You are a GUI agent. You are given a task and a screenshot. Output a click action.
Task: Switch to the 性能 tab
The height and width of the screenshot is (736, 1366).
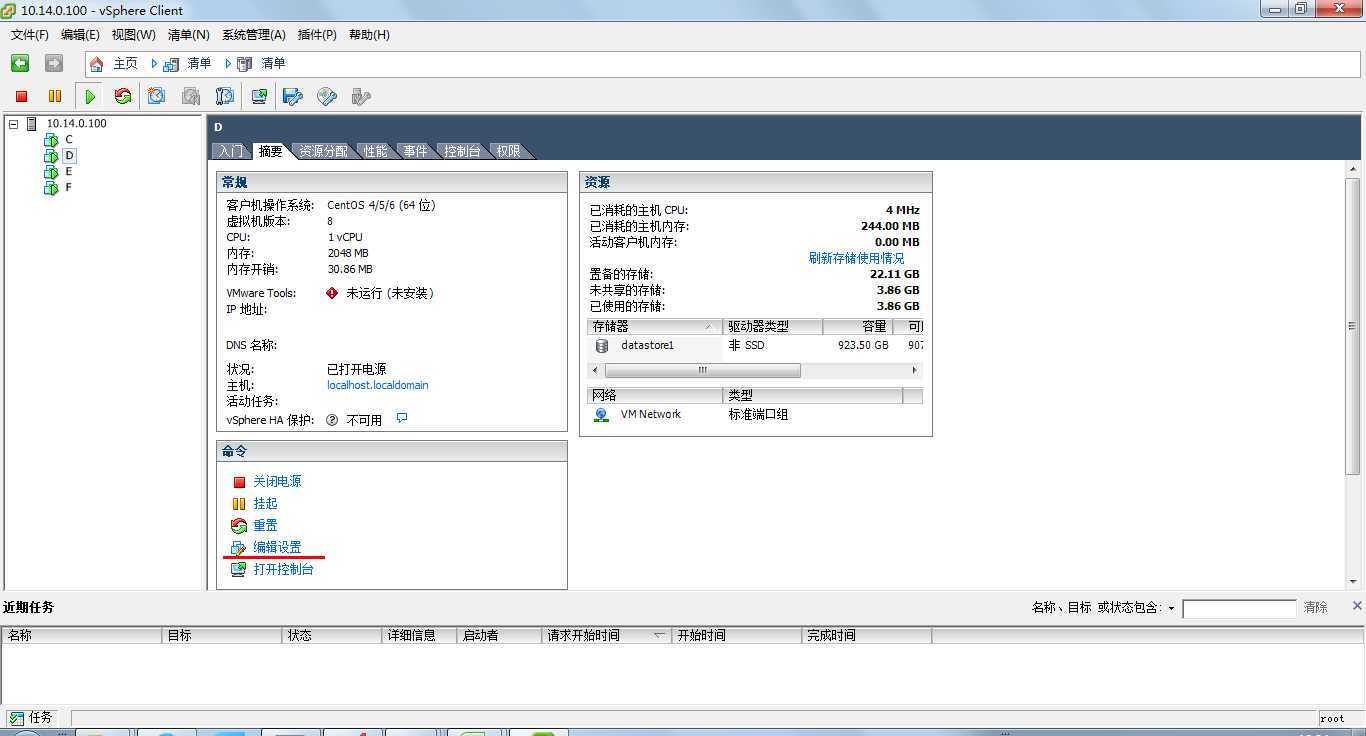click(x=375, y=151)
